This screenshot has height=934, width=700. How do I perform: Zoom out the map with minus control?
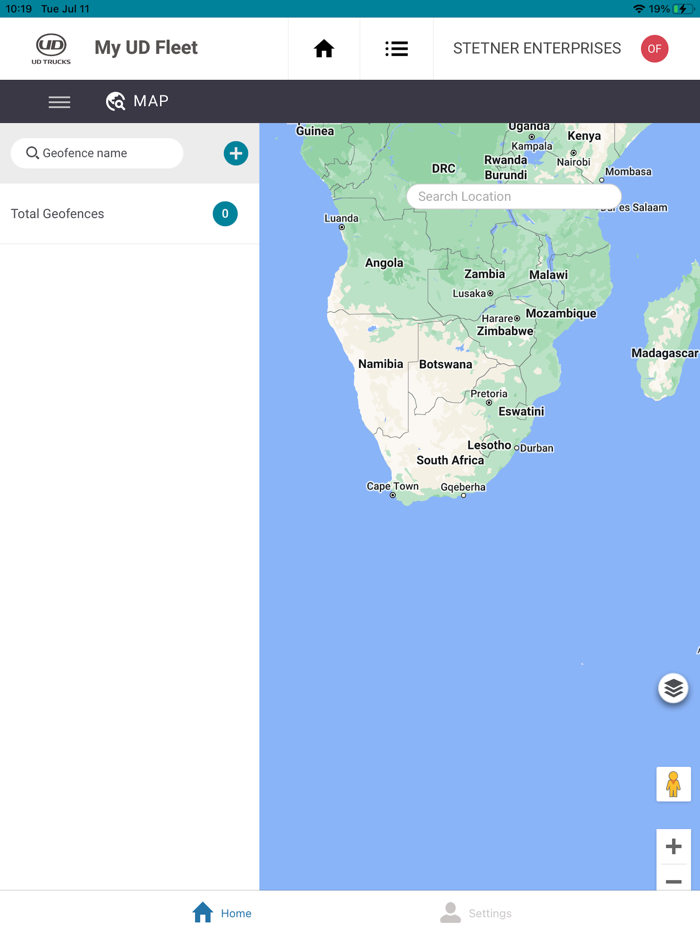pos(673,880)
